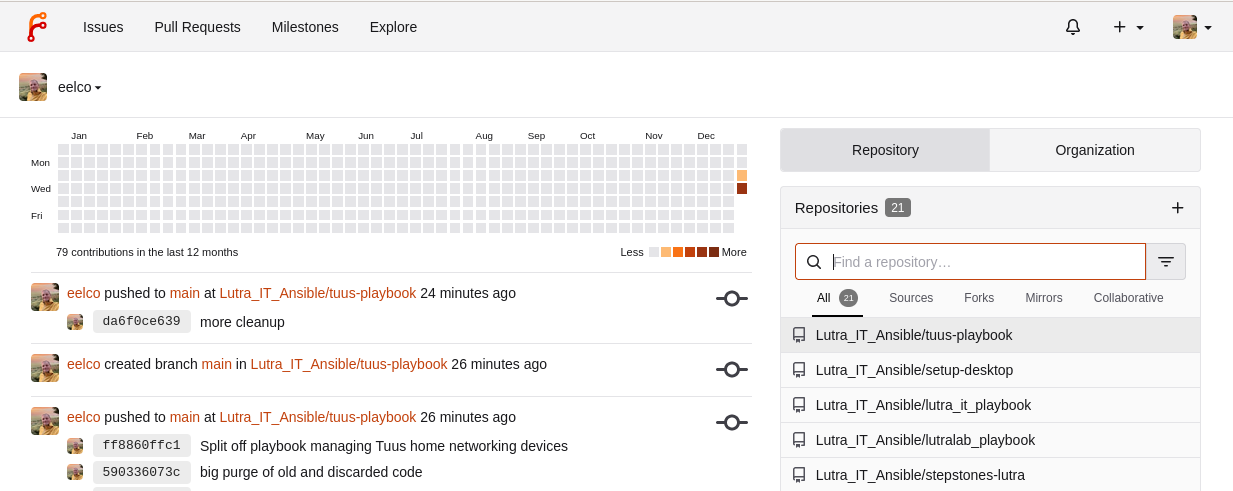This screenshot has width=1233, height=491.
Task: Click the dark red heatmap contribution cell
Action: (x=742, y=188)
